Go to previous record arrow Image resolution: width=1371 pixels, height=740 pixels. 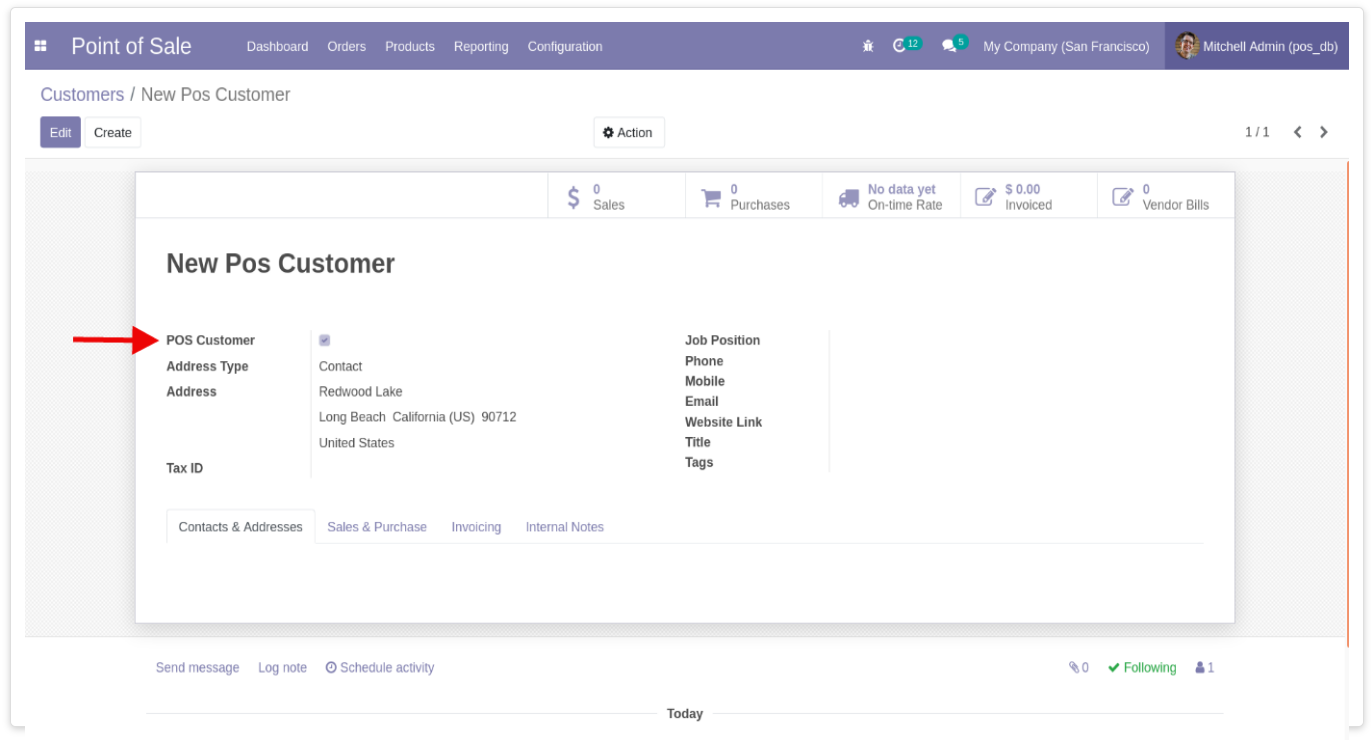point(1297,132)
